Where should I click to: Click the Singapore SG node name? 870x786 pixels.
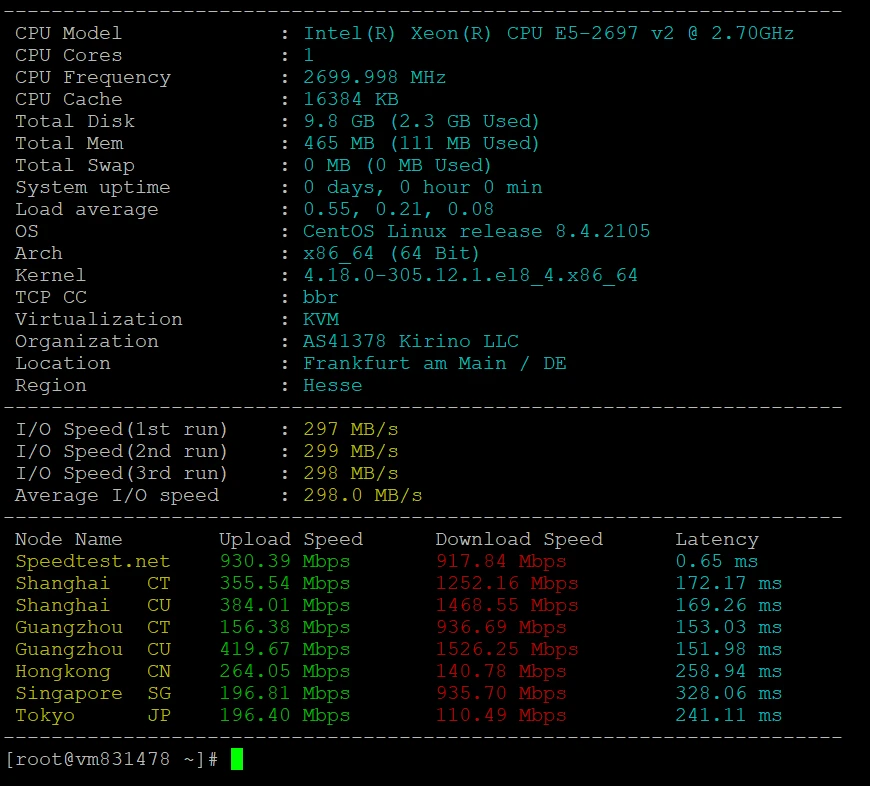(x=93, y=693)
